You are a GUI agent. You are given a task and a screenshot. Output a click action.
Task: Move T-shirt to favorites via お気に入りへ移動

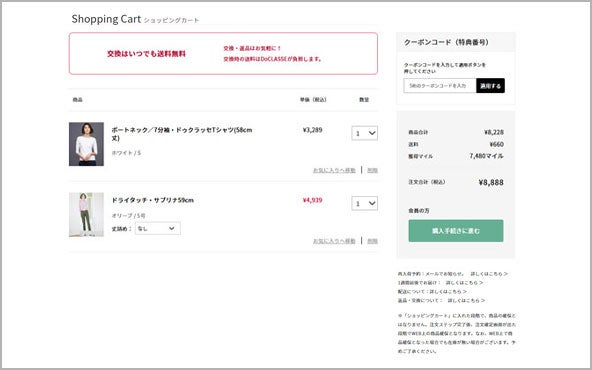(x=334, y=170)
